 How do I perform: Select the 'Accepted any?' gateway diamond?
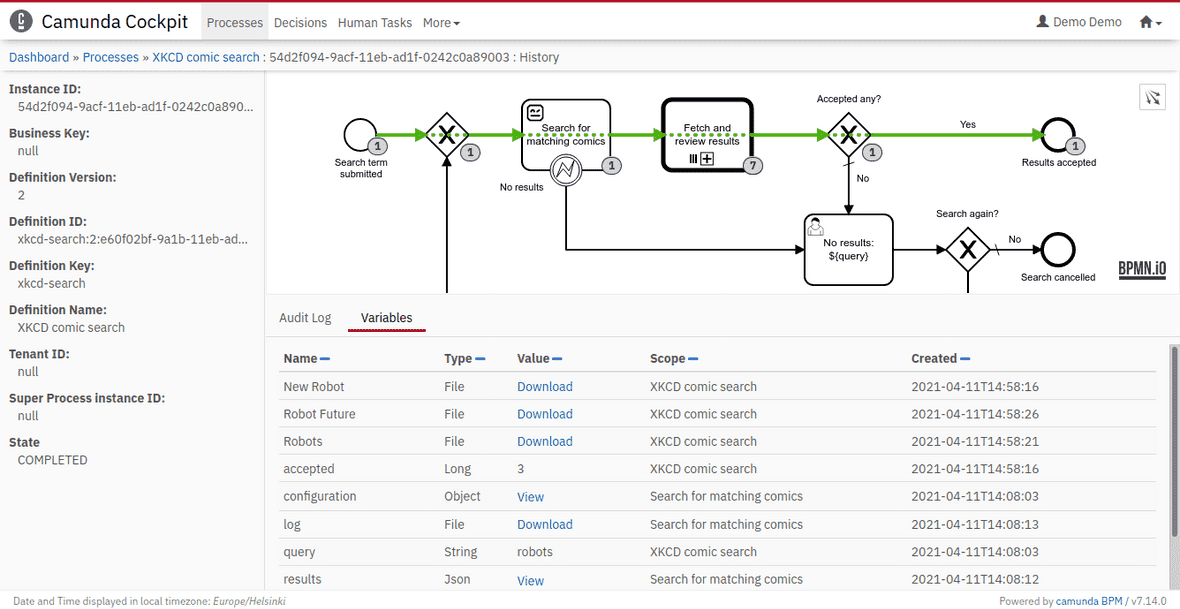coord(848,134)
